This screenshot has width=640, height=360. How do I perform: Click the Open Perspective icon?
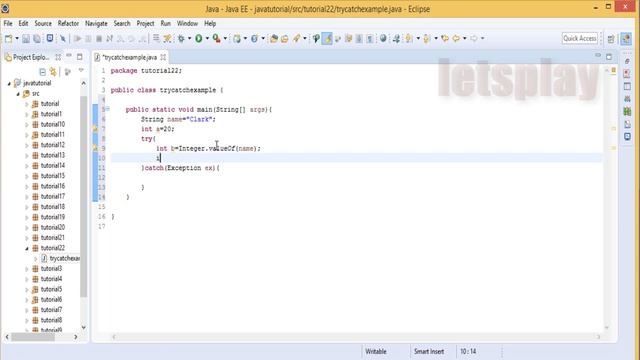(x=611, y=39)
